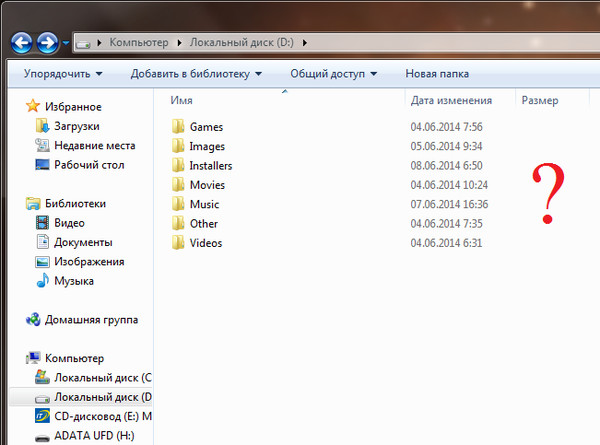Click the Installers folder icon
Viewport: 600px width, 445px height.
point(178,165)
